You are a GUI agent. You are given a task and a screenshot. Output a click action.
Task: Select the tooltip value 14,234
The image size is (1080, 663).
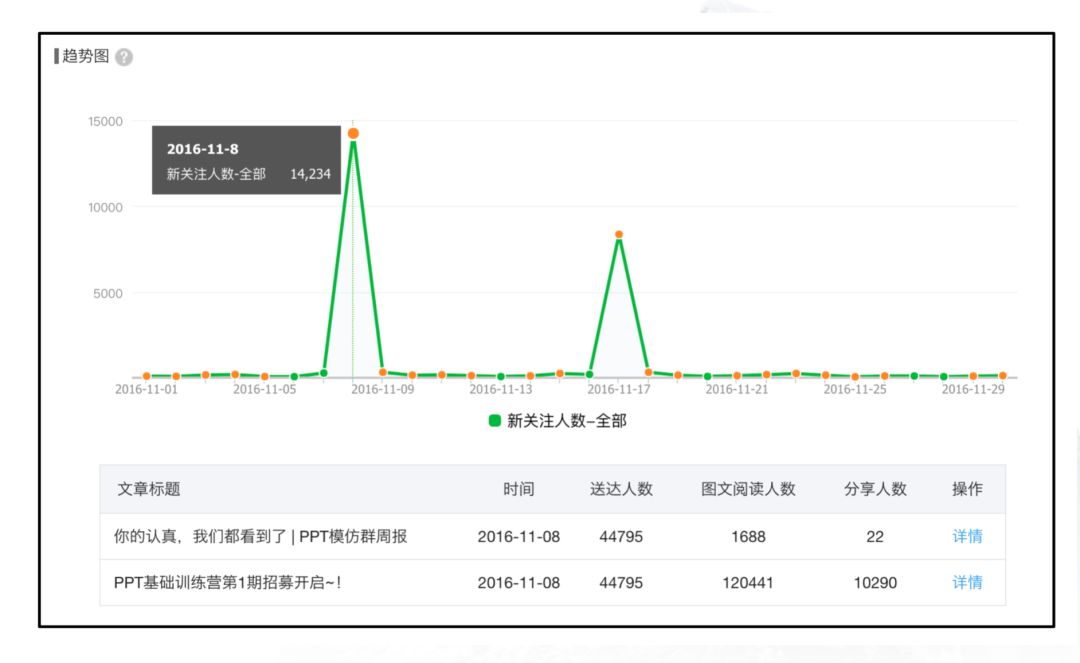(x=311, y=174)
